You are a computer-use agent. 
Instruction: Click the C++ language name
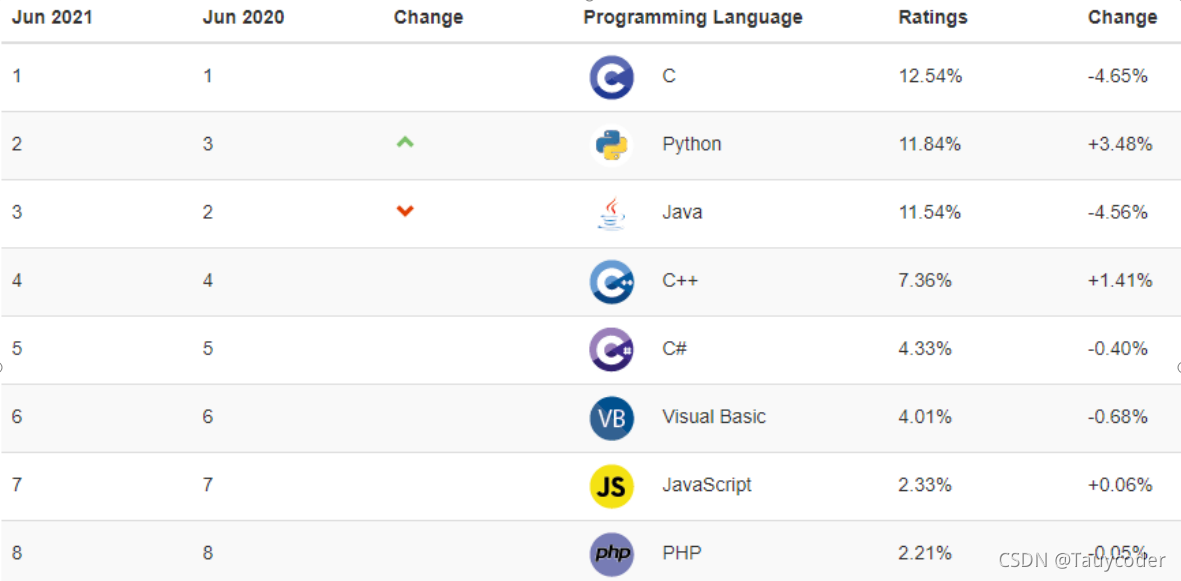click(680, 280)
